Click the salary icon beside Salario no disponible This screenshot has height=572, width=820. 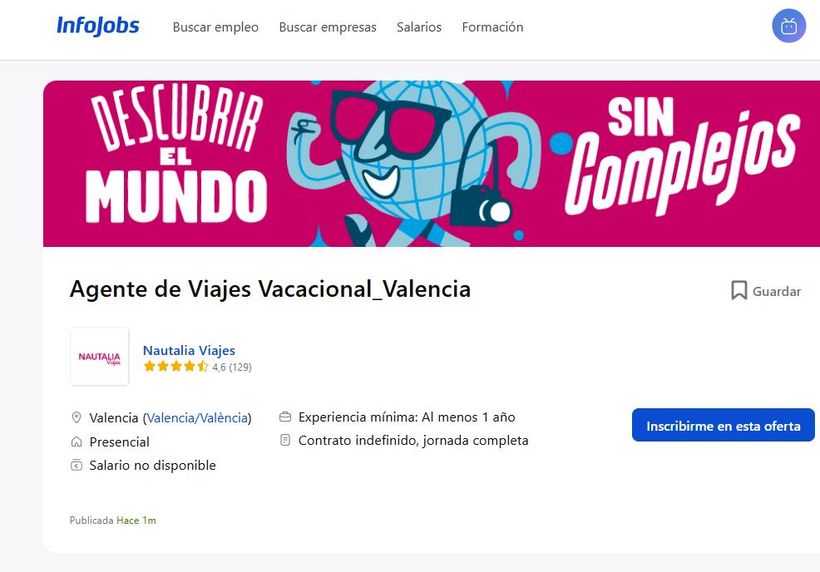point(76,465)
